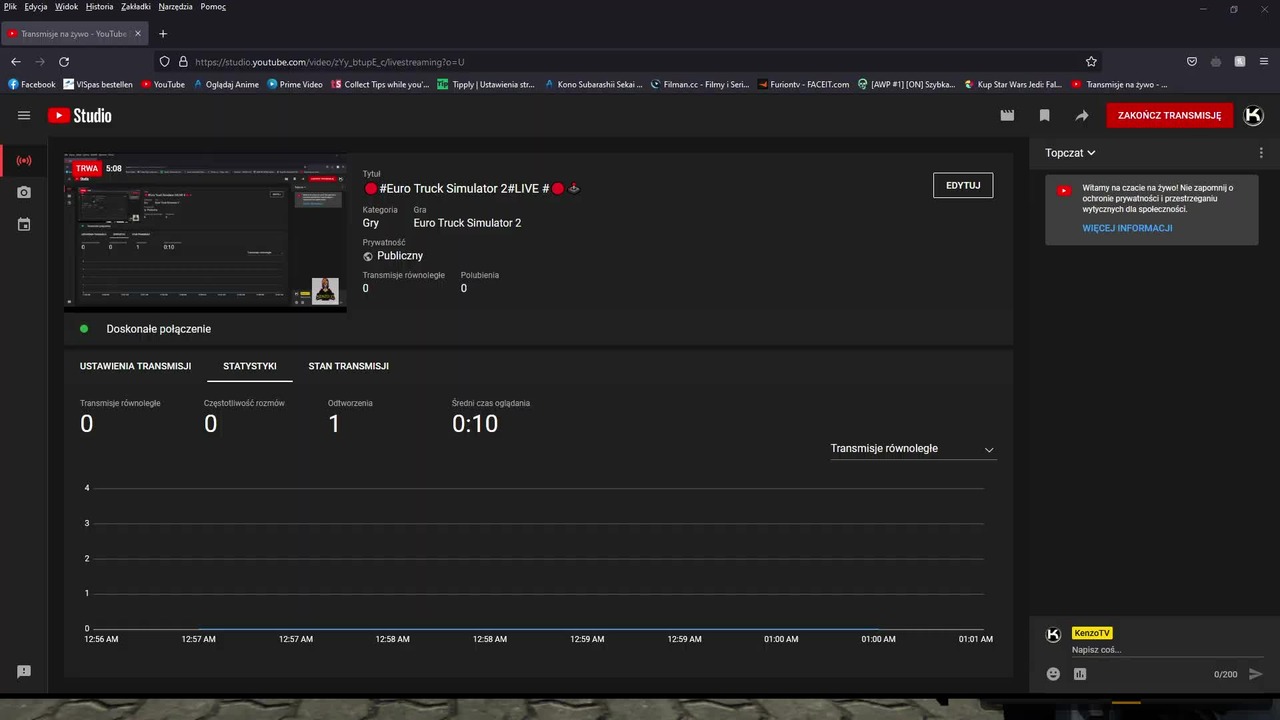
Task: Open the YouTube Studio hamburger menu
Action: [x=24, y=115]
